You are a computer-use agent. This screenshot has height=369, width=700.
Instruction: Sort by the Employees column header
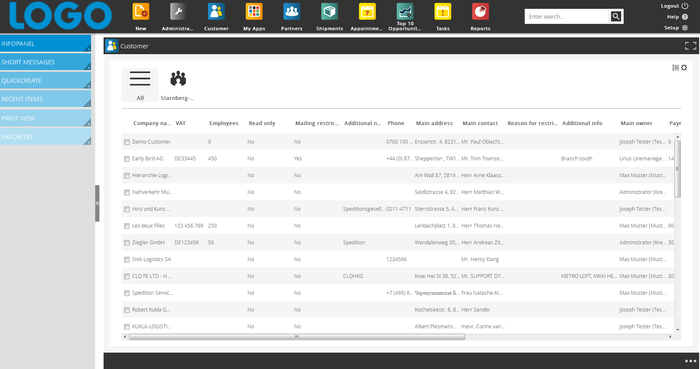tap(224, 123)
